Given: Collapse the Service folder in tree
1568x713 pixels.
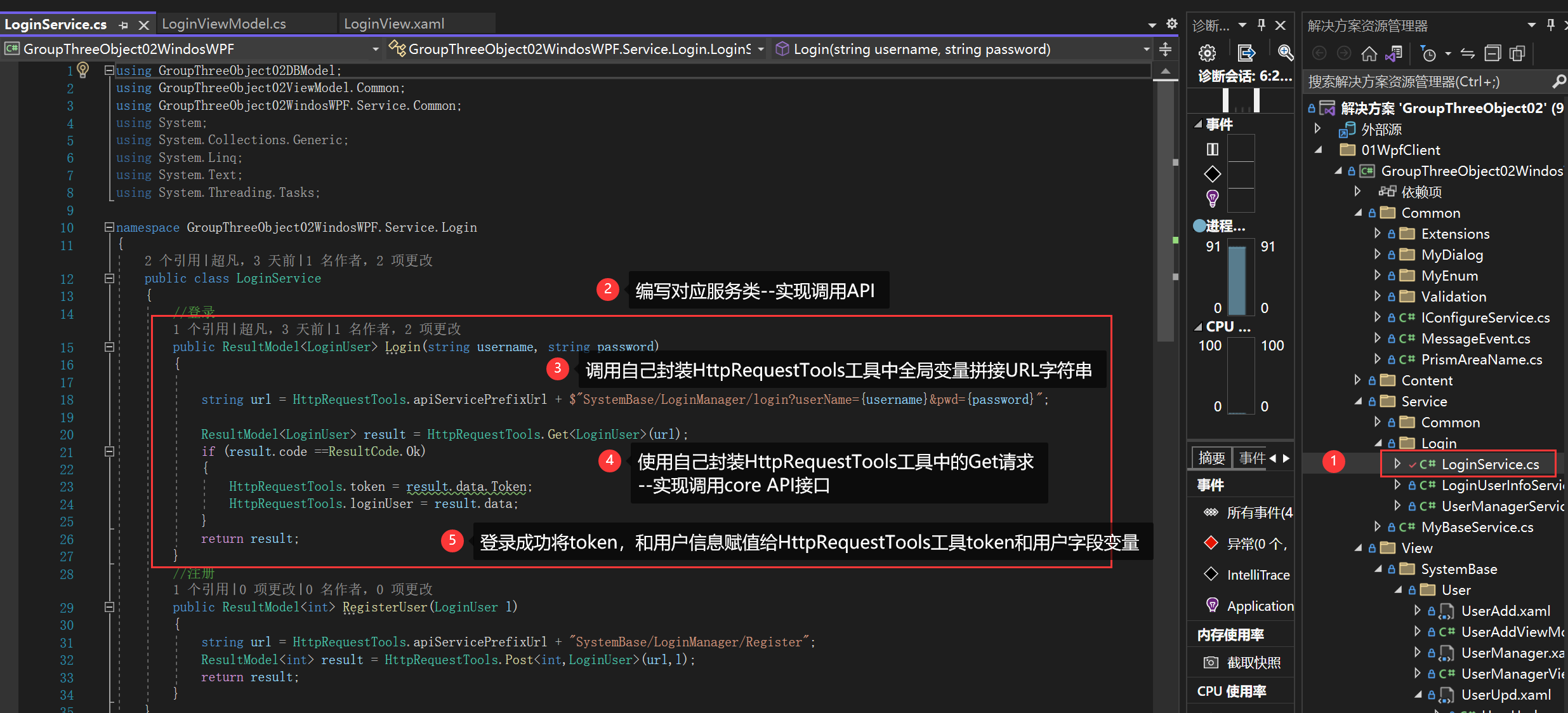Looking at the screenshot, I should point(1357,401).
